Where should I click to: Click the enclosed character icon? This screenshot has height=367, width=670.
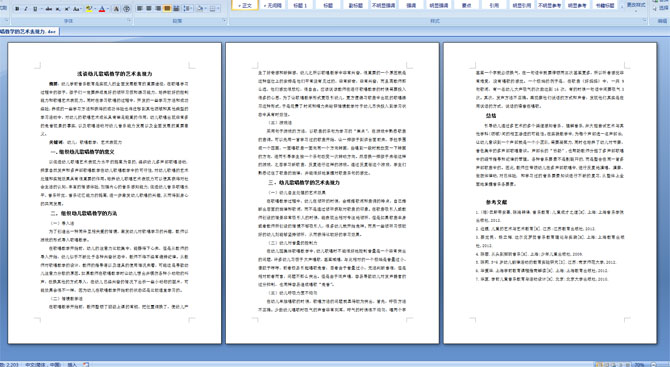[x=126, y=9]
